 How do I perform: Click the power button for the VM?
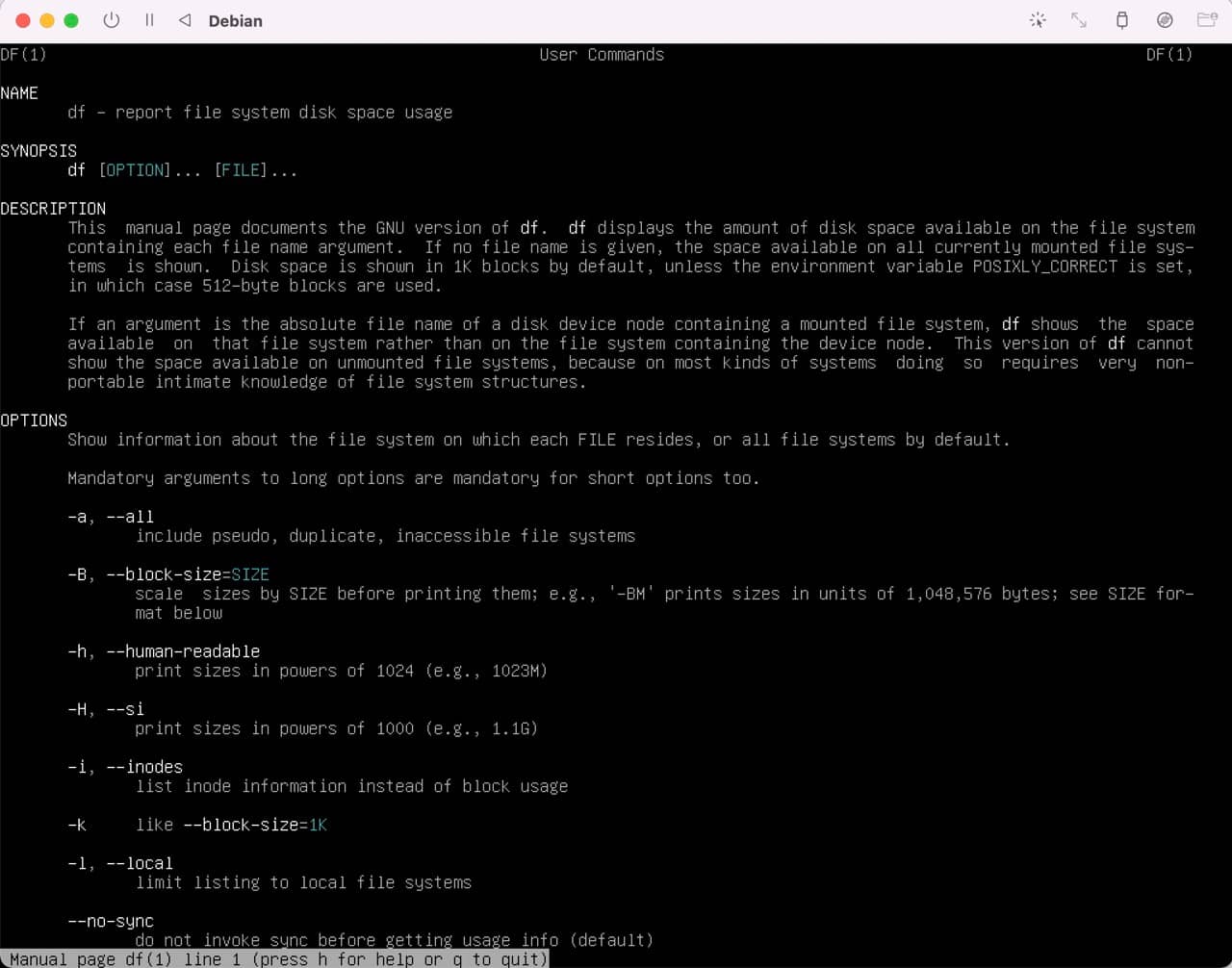click(x=112, y=20)
